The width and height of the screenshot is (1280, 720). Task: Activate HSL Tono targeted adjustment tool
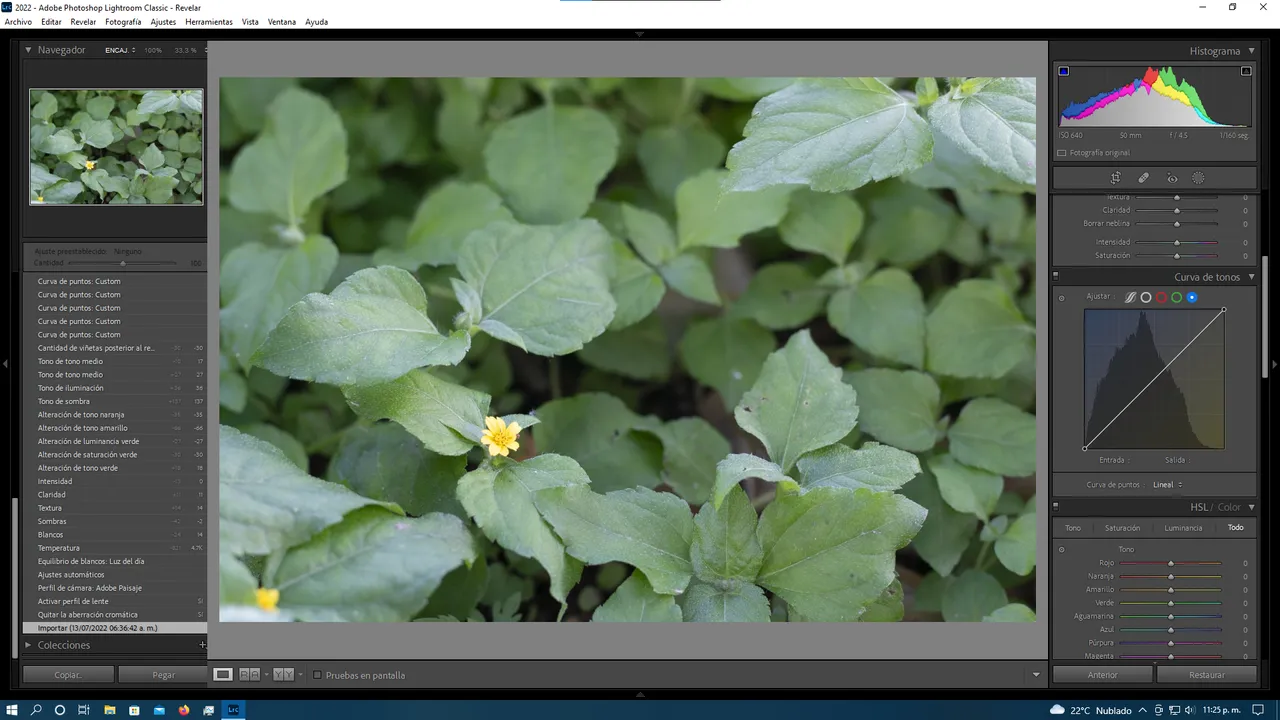[x=1062, y=549]
